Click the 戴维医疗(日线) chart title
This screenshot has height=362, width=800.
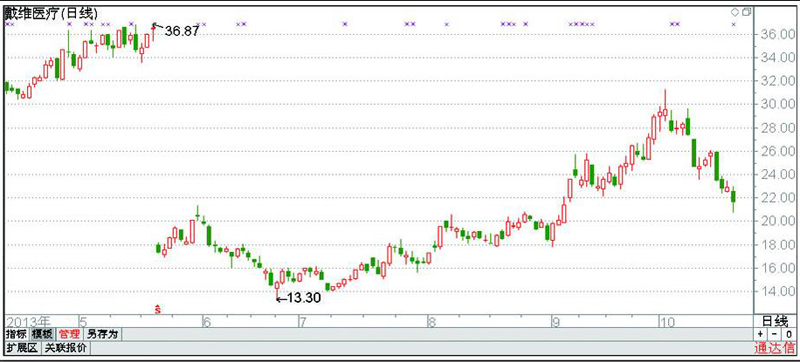coord(51,14)
